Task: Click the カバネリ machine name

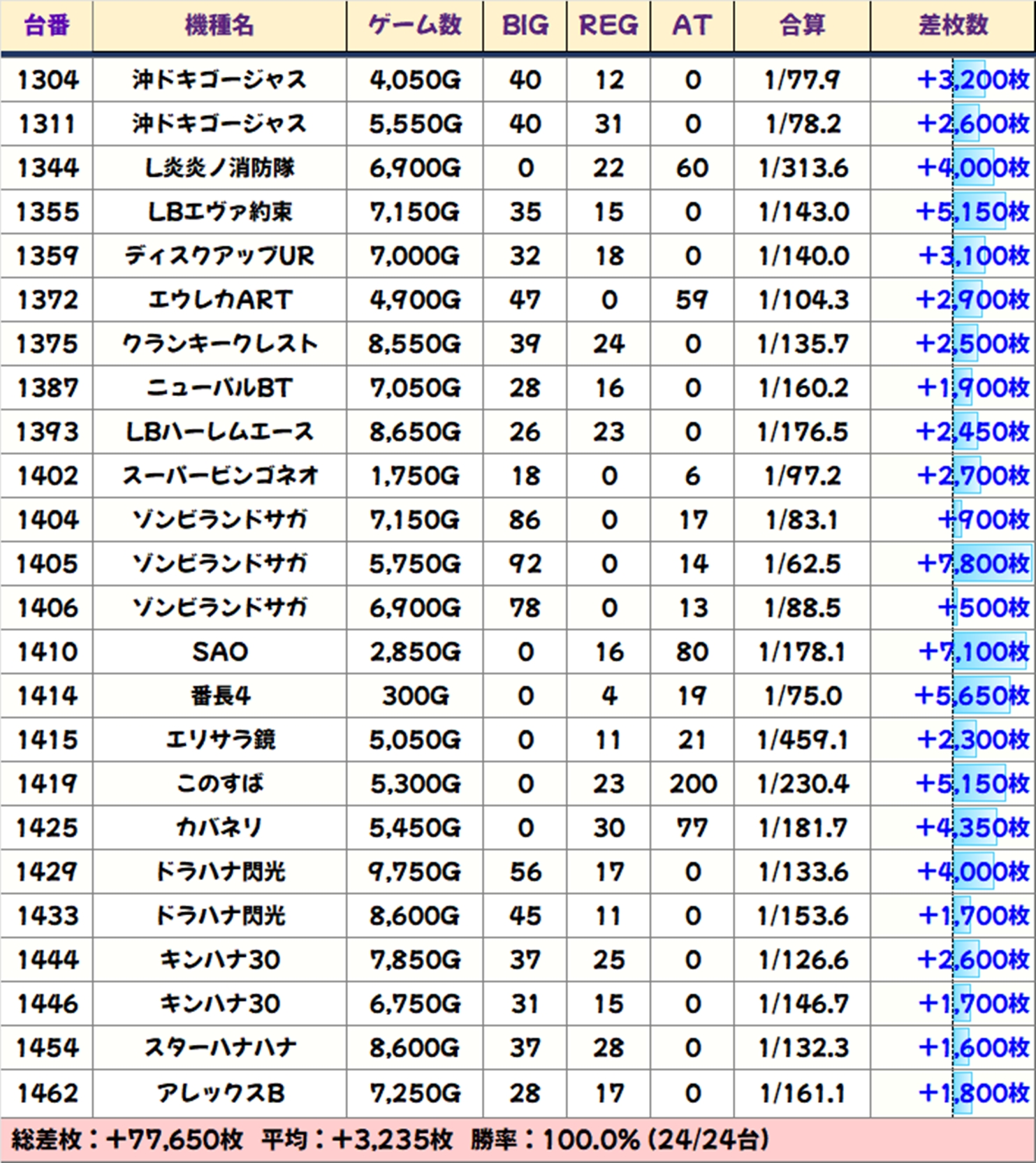Action: coord(219,828)
